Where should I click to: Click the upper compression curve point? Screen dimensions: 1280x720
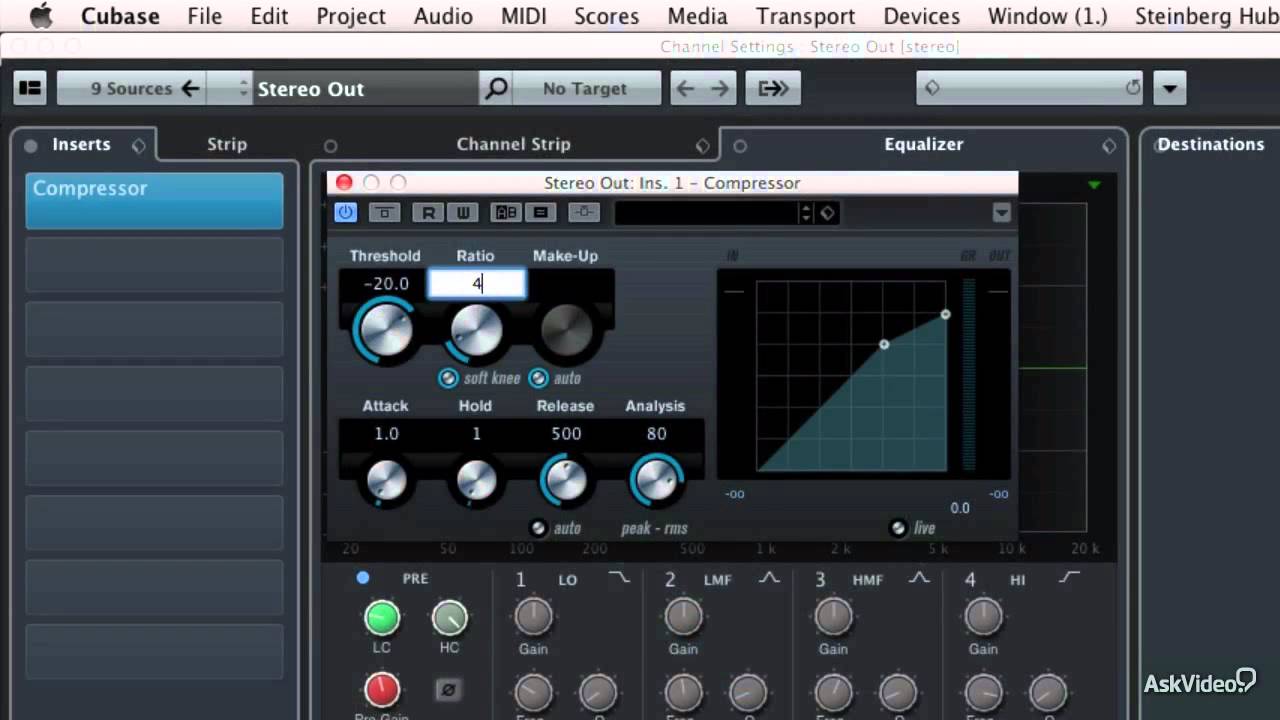(945, 315)
